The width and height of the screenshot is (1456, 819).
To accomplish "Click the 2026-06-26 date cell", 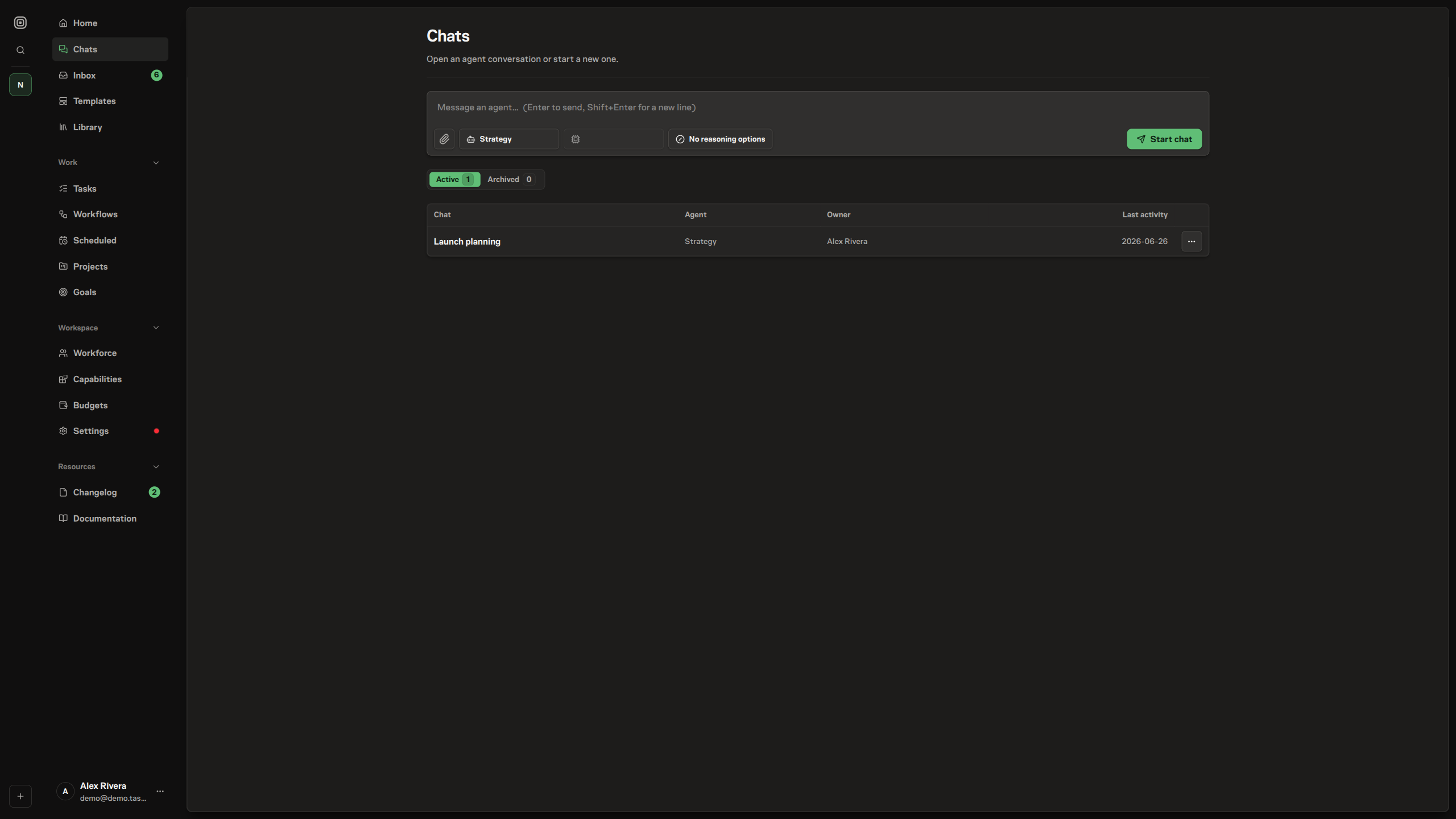I will click(x=1144, y=242).
